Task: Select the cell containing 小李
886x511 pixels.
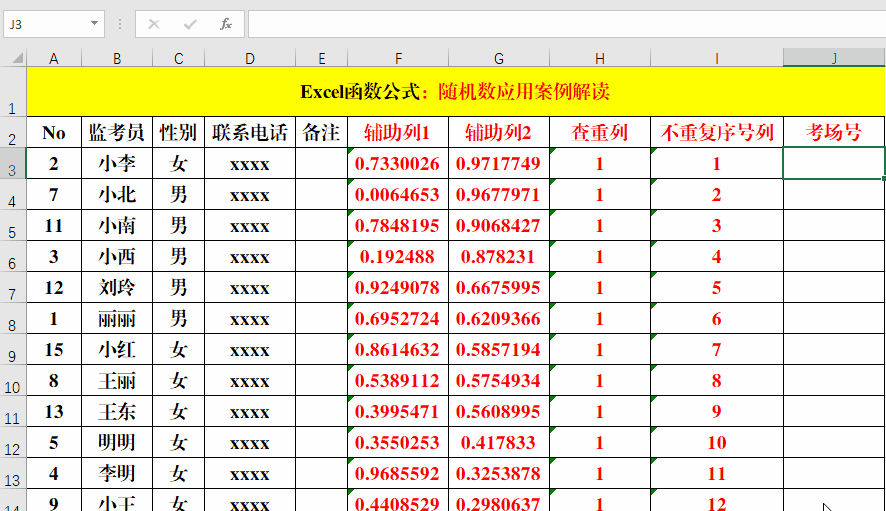Action: (x=117, y=164)
